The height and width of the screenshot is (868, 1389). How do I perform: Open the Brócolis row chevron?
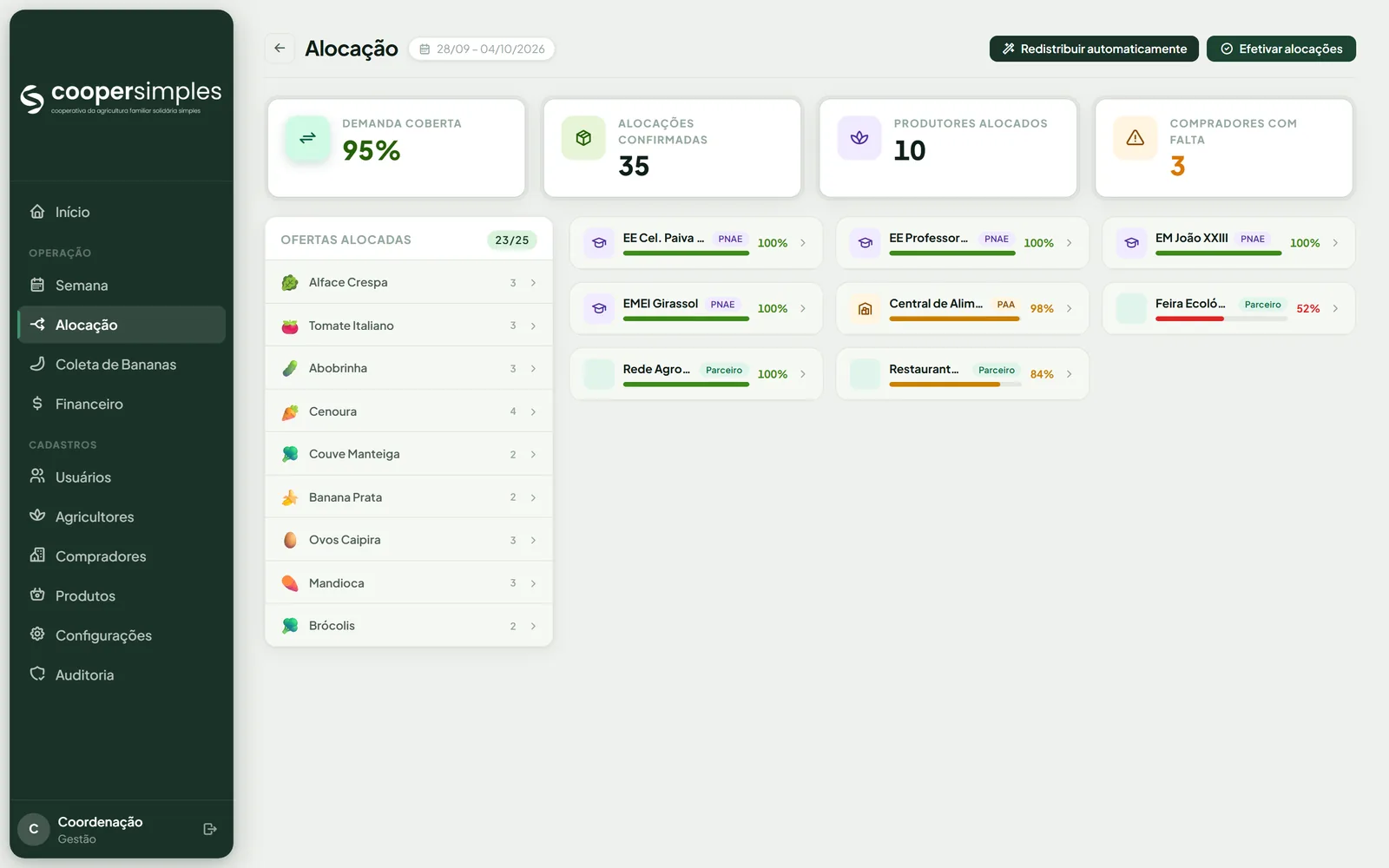tap(533, 627)
